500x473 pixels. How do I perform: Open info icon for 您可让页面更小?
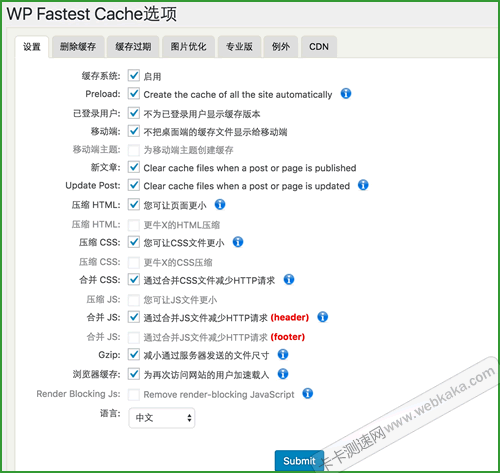point(220,204)
